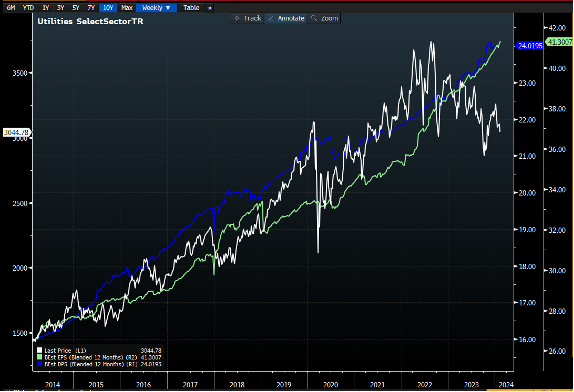
Task: Click the 3044.78 left-axis price flag
Action: [x=17, y=132]
